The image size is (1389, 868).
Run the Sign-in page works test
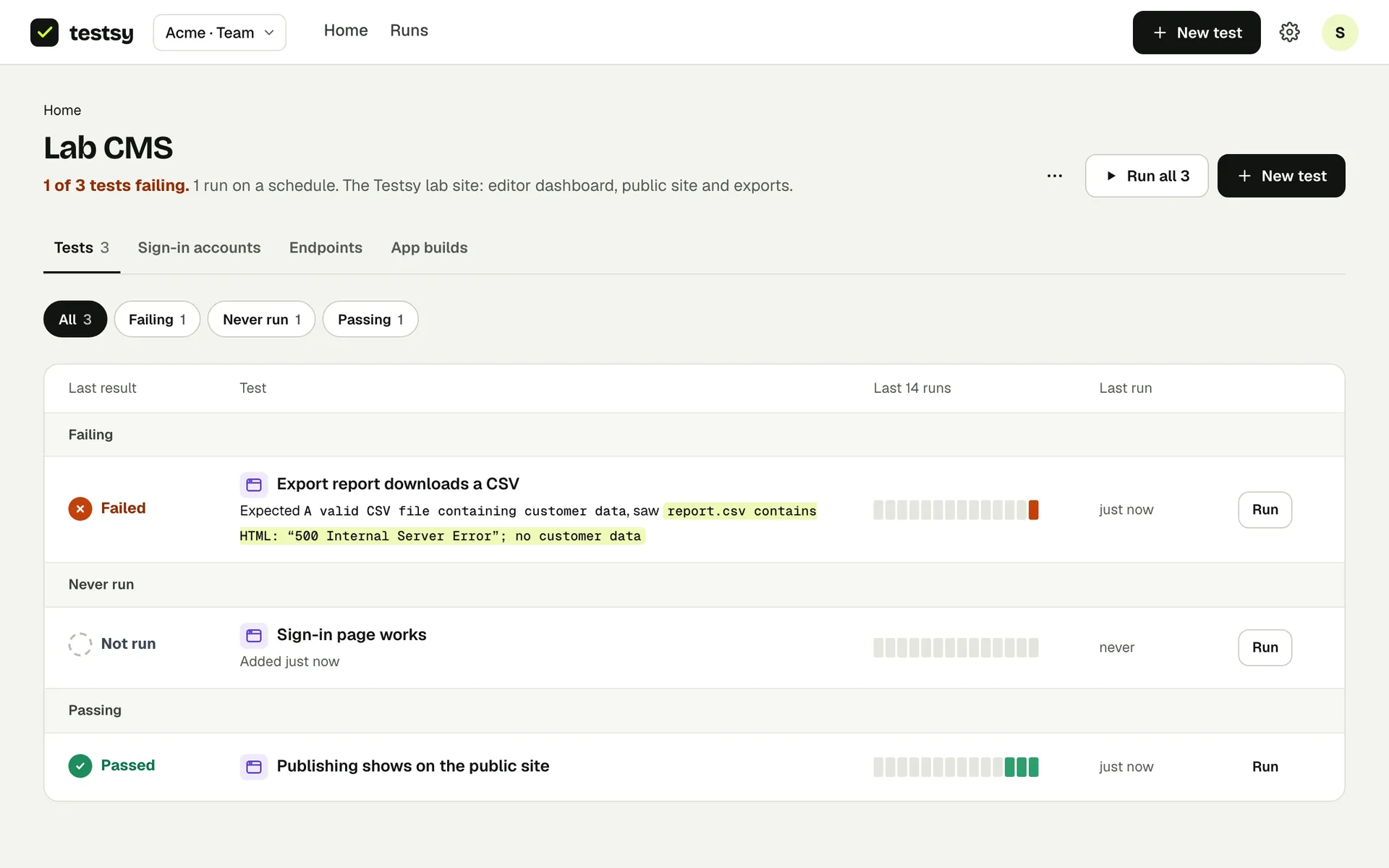coord(1265,647)
